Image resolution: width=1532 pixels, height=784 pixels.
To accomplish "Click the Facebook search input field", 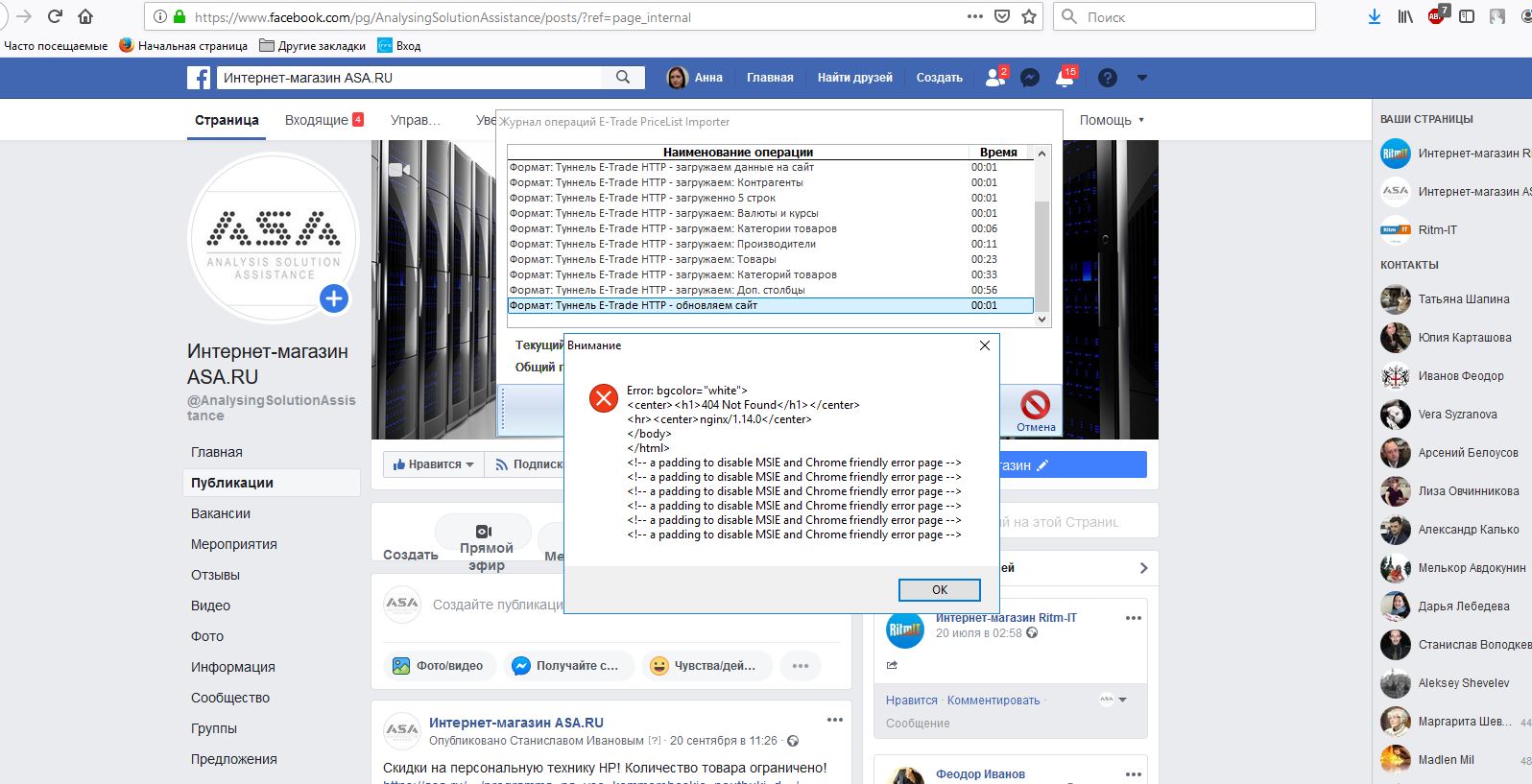I will pos(410,78).
